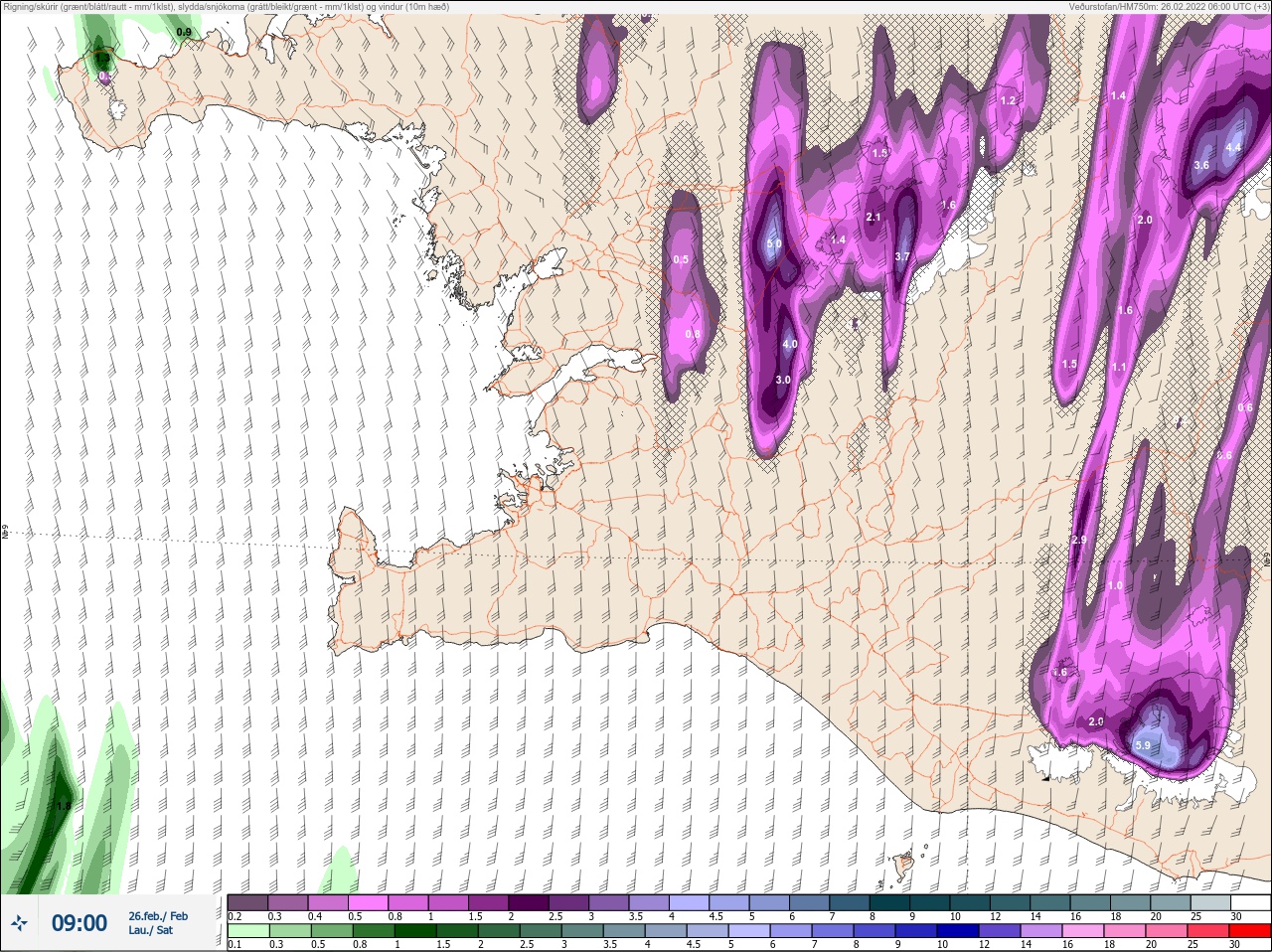Click the 5.0 snowfall value on map
Viewport: 1272px width, 952px height.
coord(775,243)
